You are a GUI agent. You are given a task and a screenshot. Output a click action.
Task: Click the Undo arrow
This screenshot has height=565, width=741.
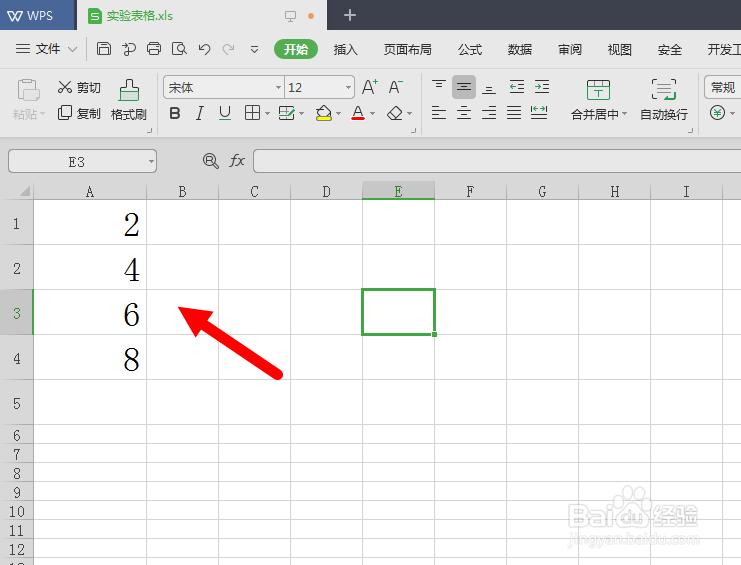[x=204, y=49]
